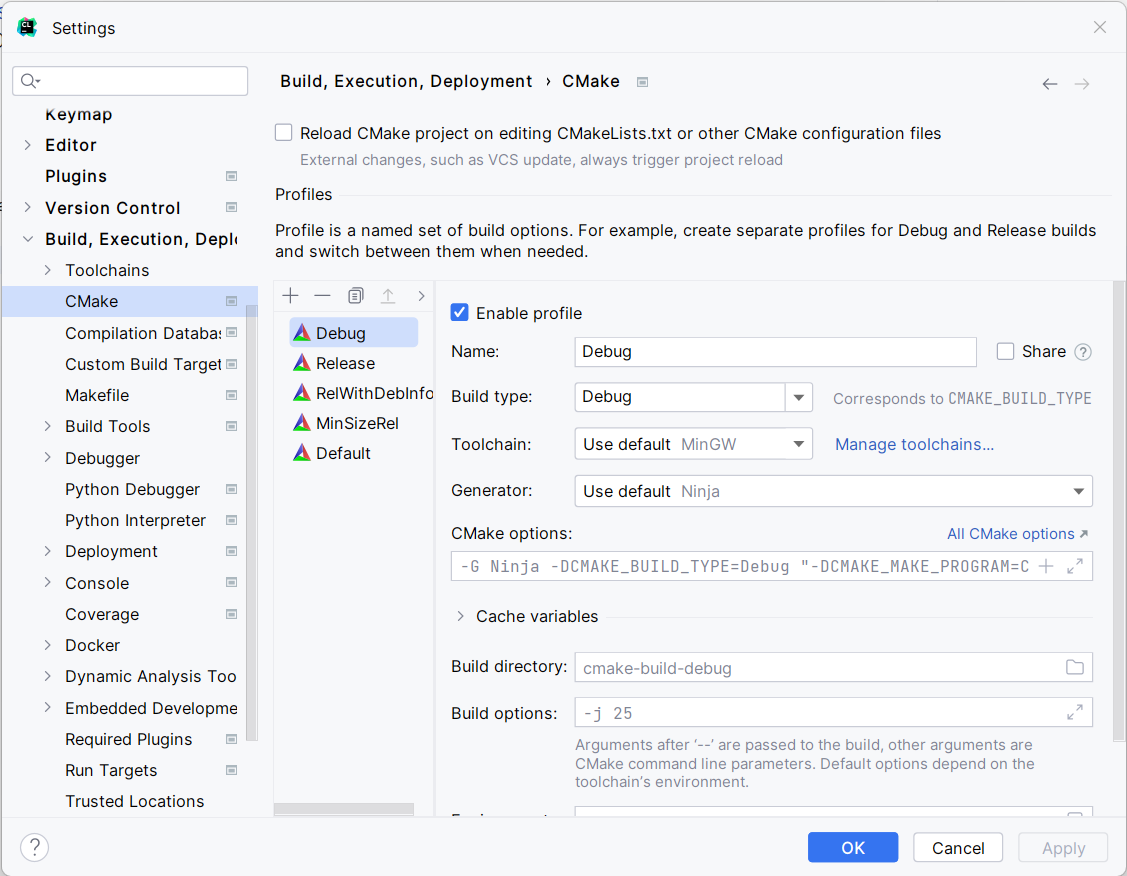Move selected profile up
Viewport: 1127px width, 876px height.
click(x=388, y=295)
